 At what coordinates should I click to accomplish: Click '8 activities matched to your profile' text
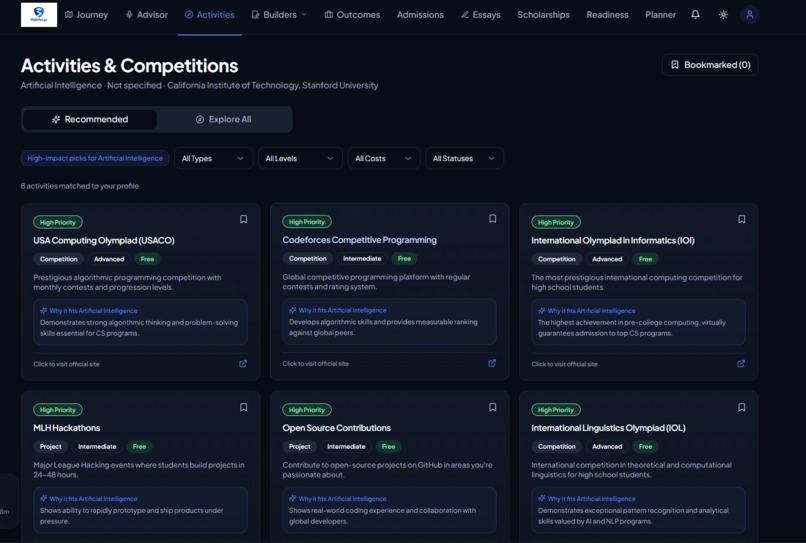pos(80,186)
